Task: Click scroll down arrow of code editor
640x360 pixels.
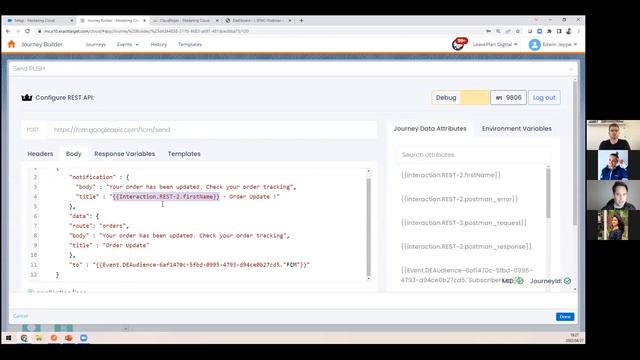Action: [369, 278]
